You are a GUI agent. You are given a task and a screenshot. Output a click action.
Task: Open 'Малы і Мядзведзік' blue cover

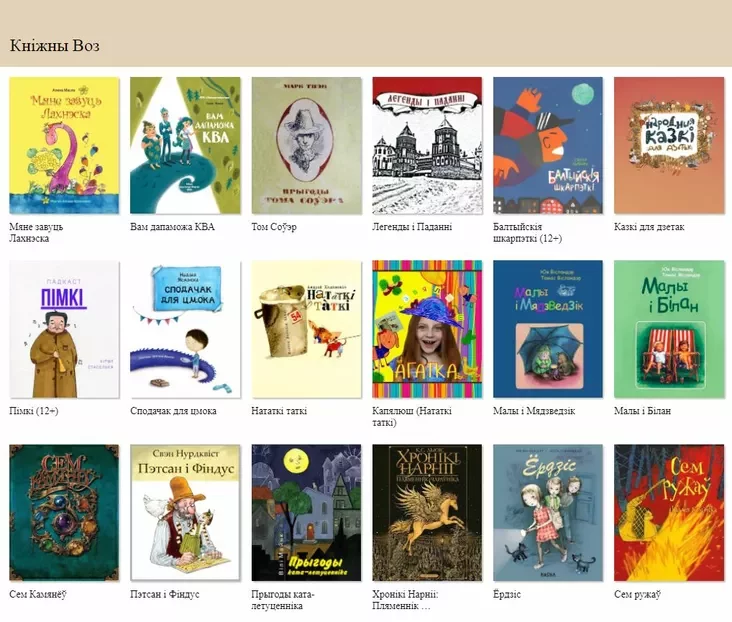click(548, 329)
